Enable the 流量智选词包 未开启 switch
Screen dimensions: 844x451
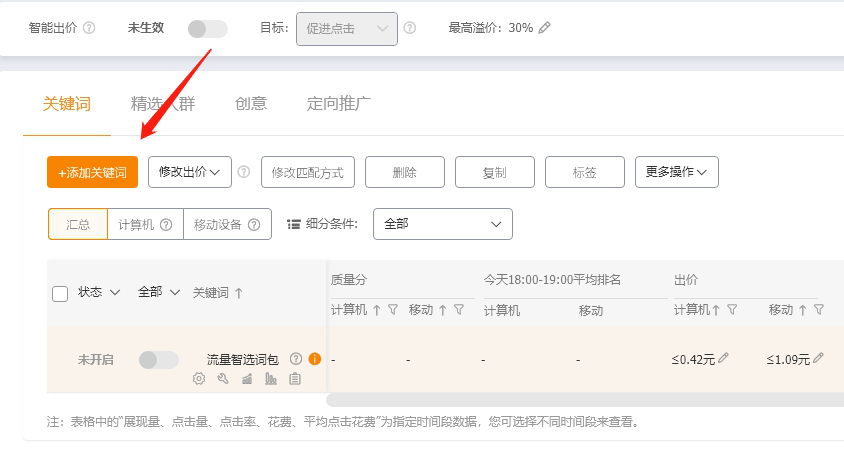tap(158, 359)
